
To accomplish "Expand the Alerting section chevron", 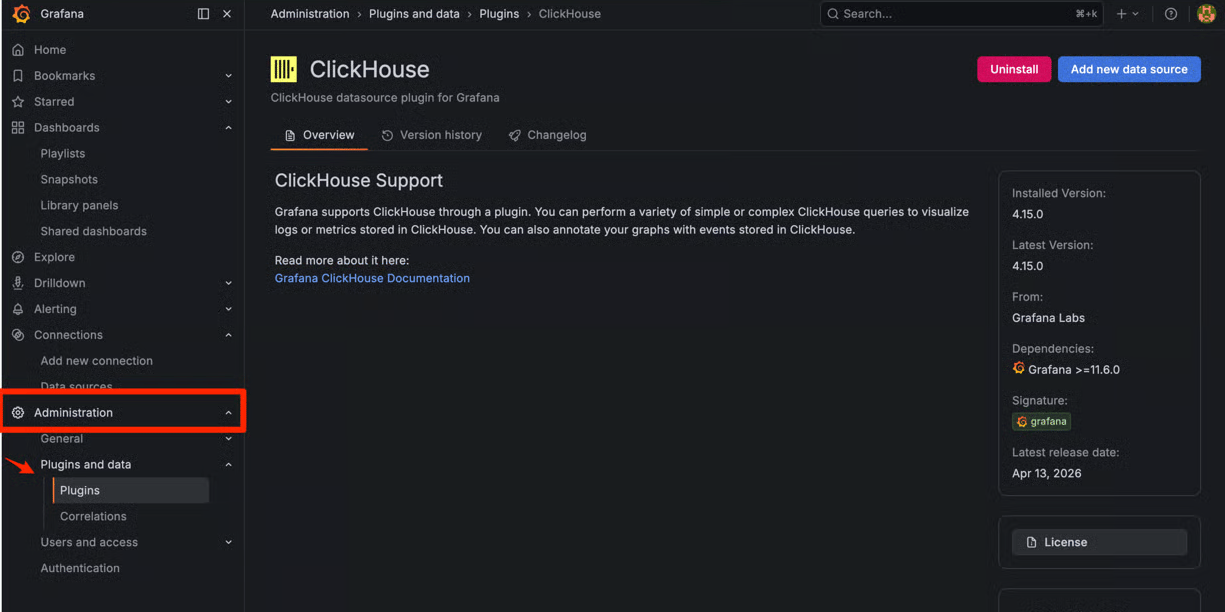I will (x=228, y=309).
